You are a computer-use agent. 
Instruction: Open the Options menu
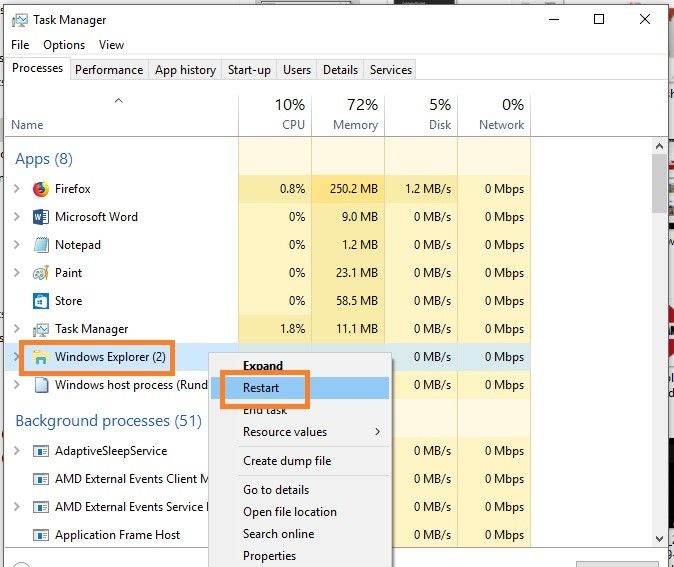tap(64, 45)
